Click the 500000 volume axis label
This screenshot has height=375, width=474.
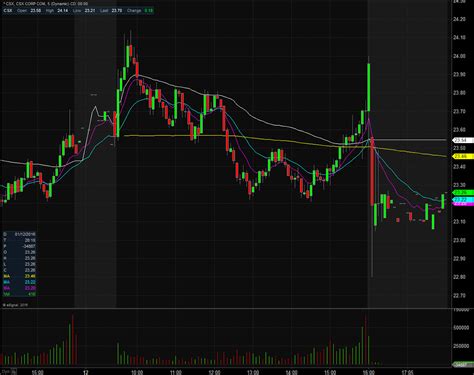[461, 328]
